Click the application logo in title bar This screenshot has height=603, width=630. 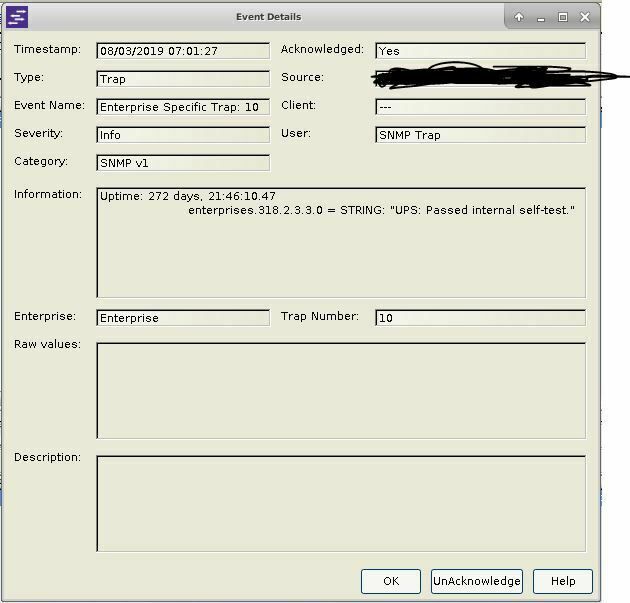pos(17,17)
